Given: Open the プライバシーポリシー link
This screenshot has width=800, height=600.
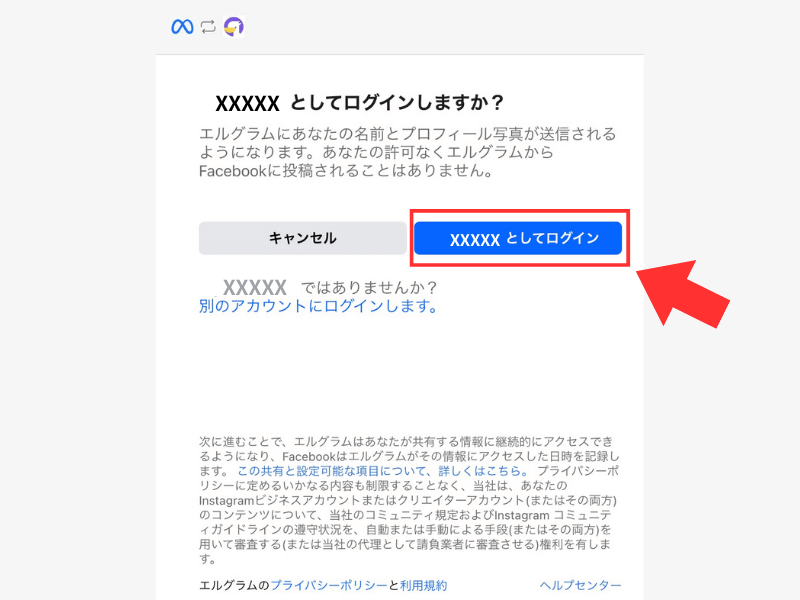Looking at the screenshot, I should coord(329,585).
